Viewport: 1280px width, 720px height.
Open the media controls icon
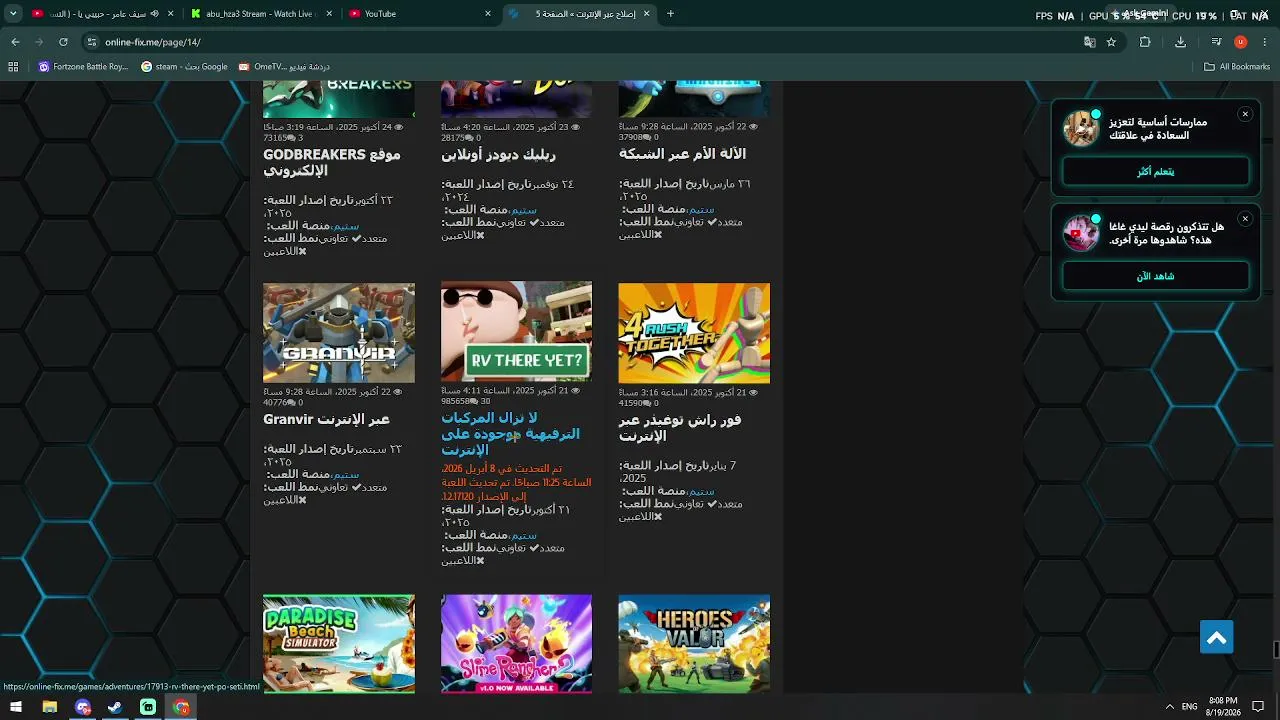(x=1216, y=42)
